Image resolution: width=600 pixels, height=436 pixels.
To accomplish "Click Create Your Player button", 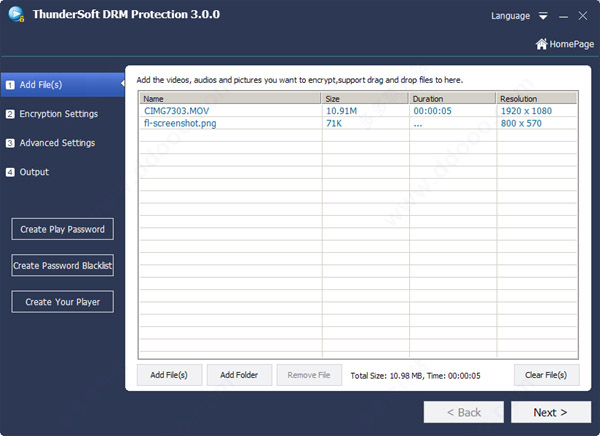I will pos(62,302).
